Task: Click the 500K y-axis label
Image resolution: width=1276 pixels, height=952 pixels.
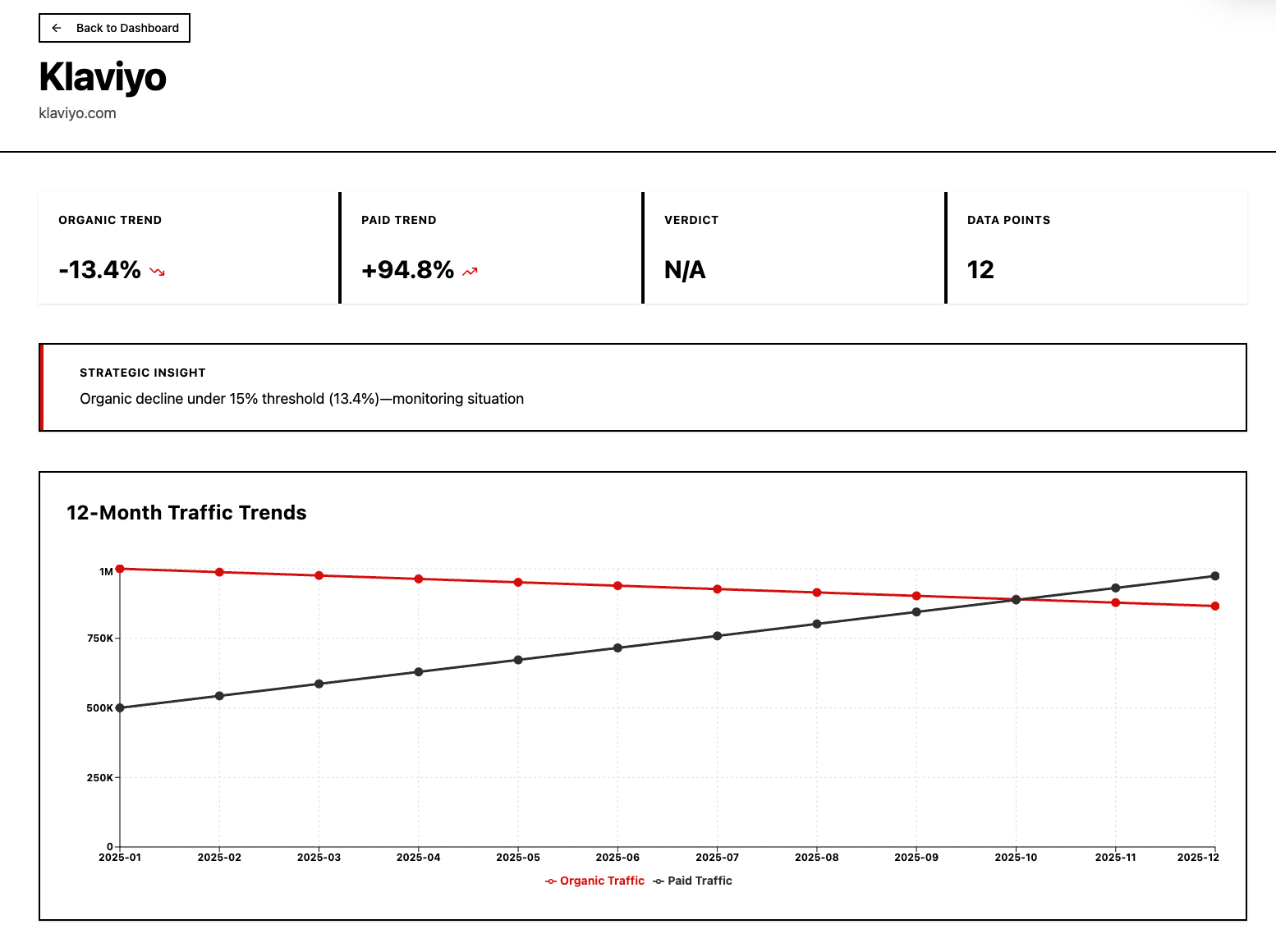Action: pos(100,708)
